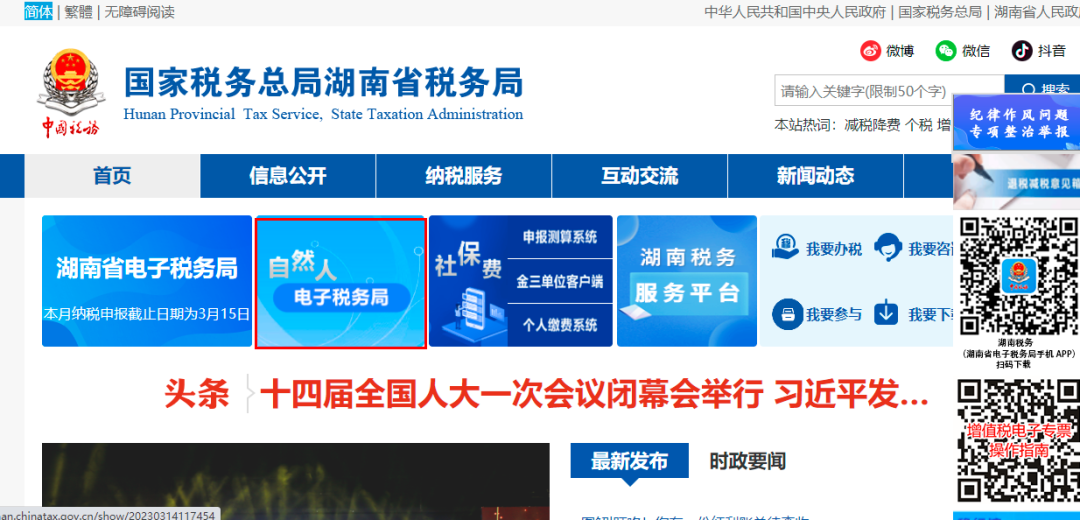Switch to 繁體 language
The height and width of the screenshot is (520, 1080).
tap(79, 12)
